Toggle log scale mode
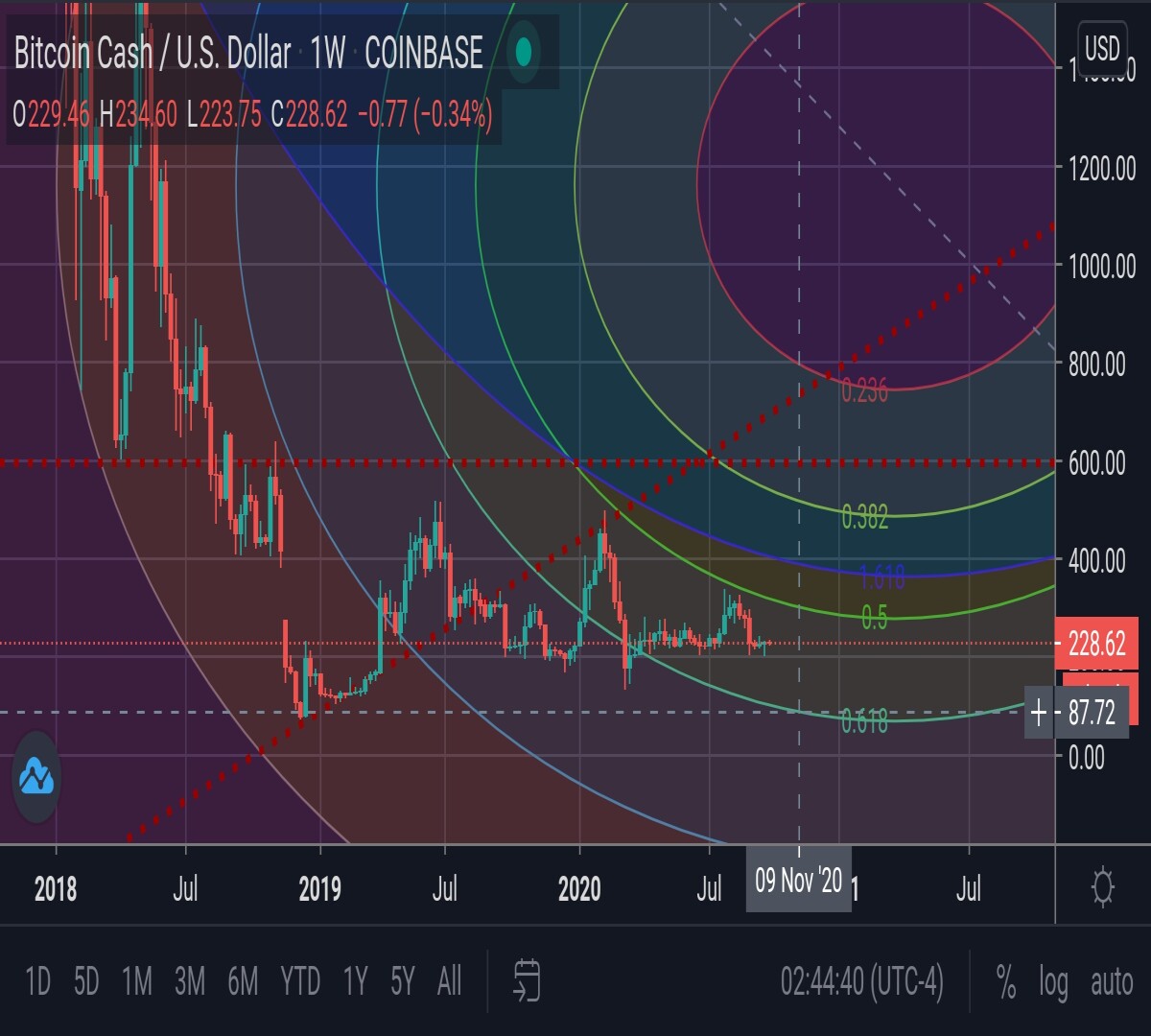 coord(1053,983)
